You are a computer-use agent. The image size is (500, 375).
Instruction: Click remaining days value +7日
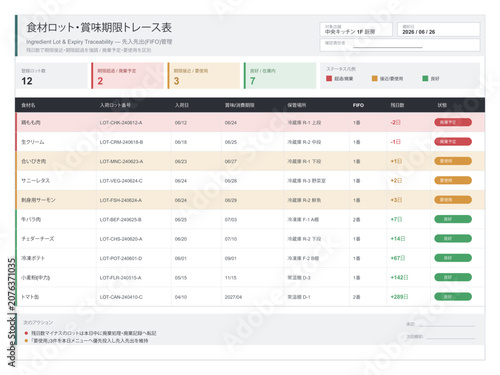tap(396, 219)
